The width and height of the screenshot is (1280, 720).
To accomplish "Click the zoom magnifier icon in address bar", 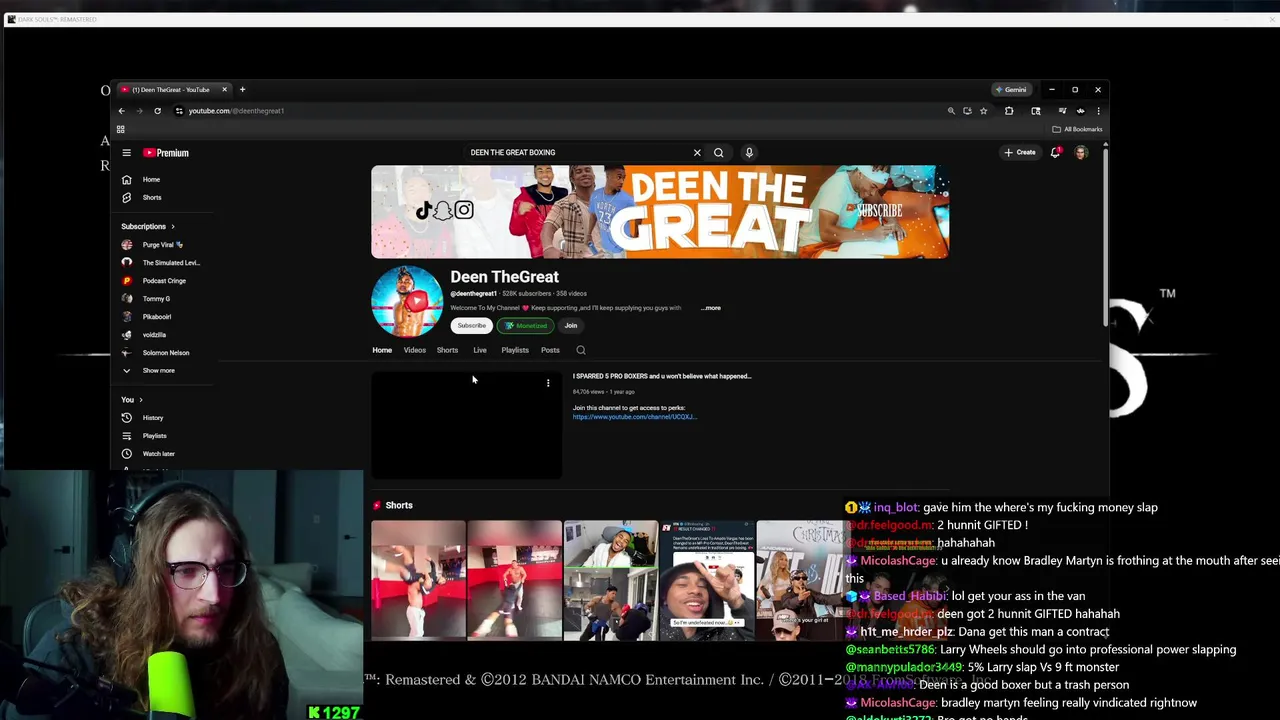I will click(951, 111).
